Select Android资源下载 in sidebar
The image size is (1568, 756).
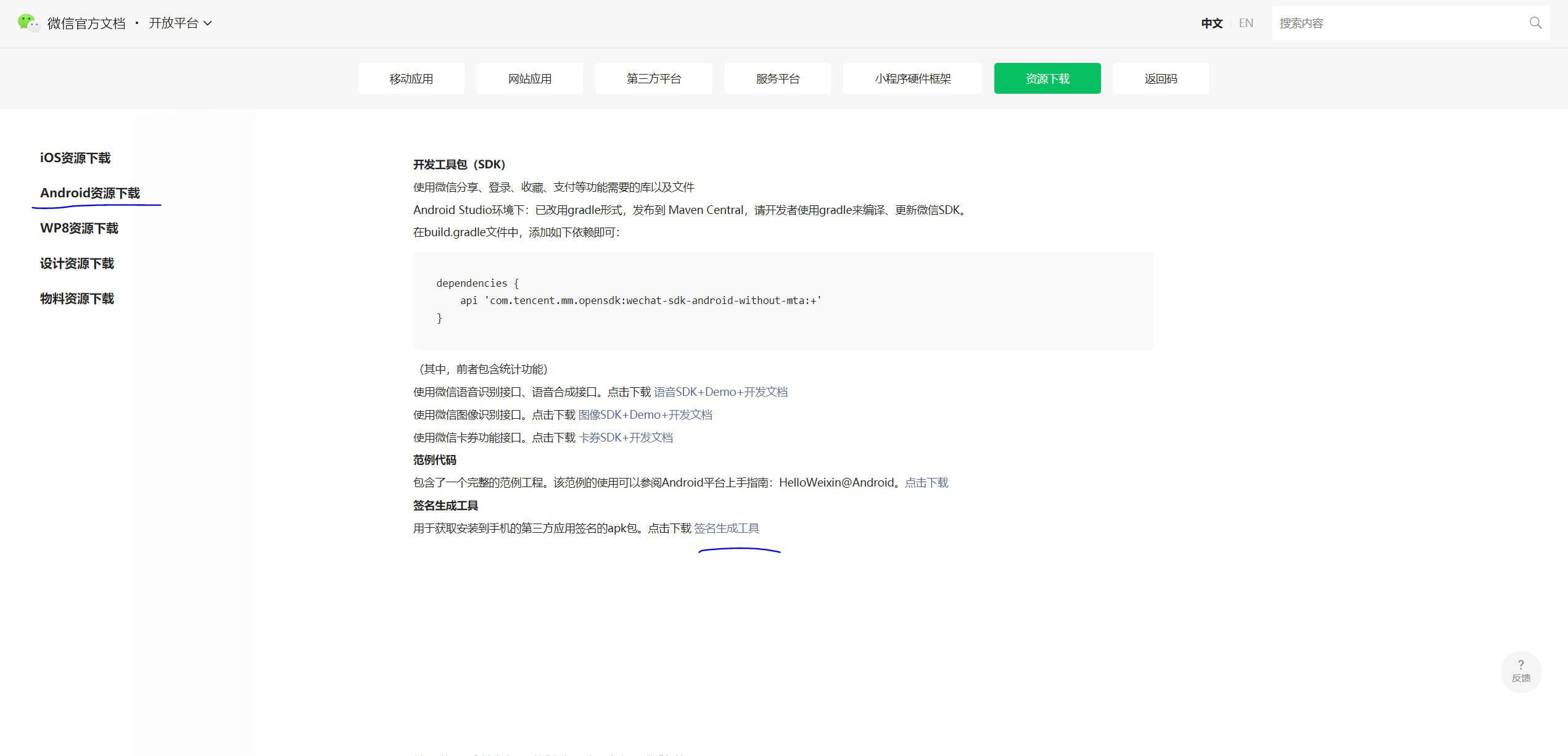click(90, 193)
